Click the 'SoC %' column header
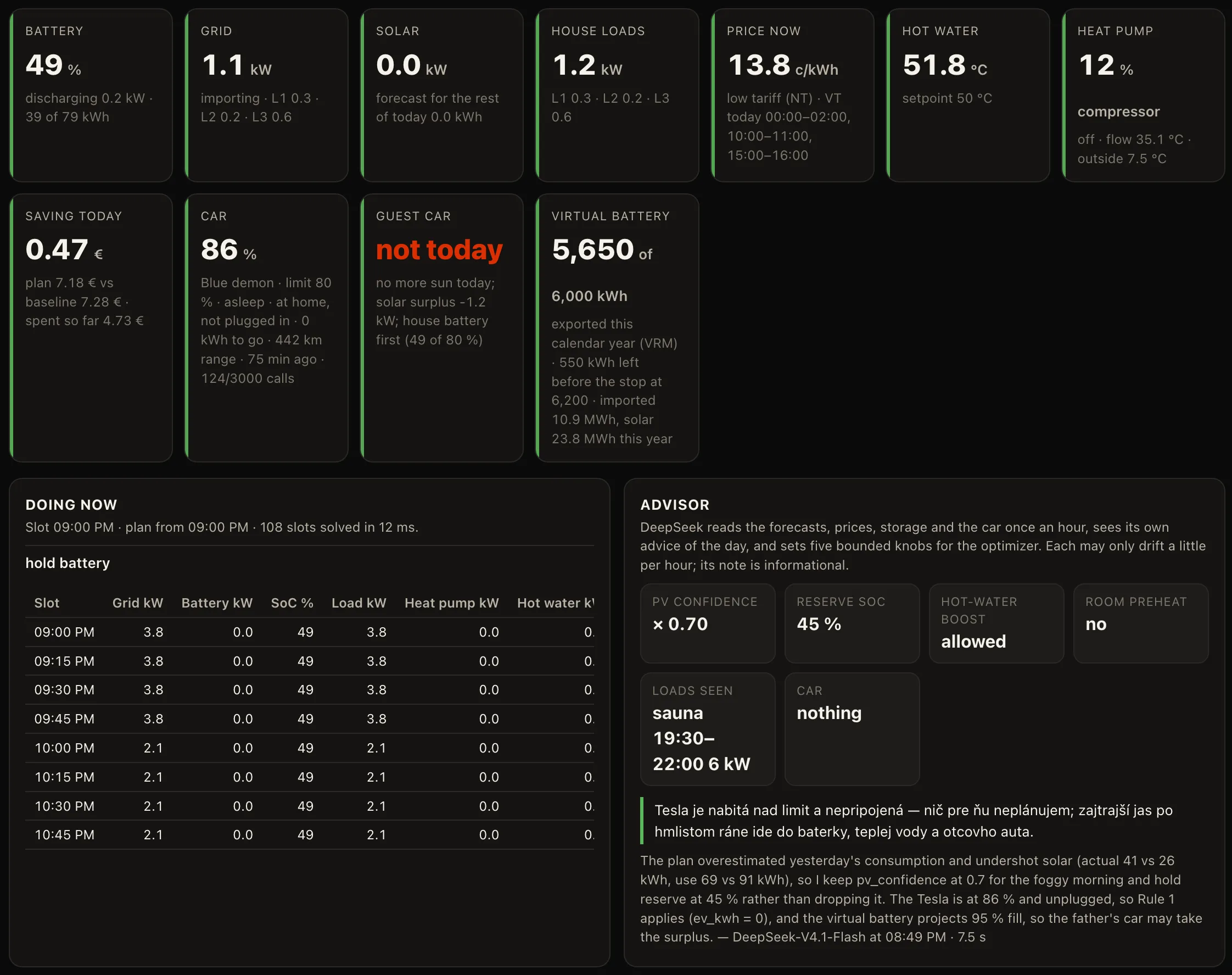This screenshot has height=975, width=1232. point(292,603)
